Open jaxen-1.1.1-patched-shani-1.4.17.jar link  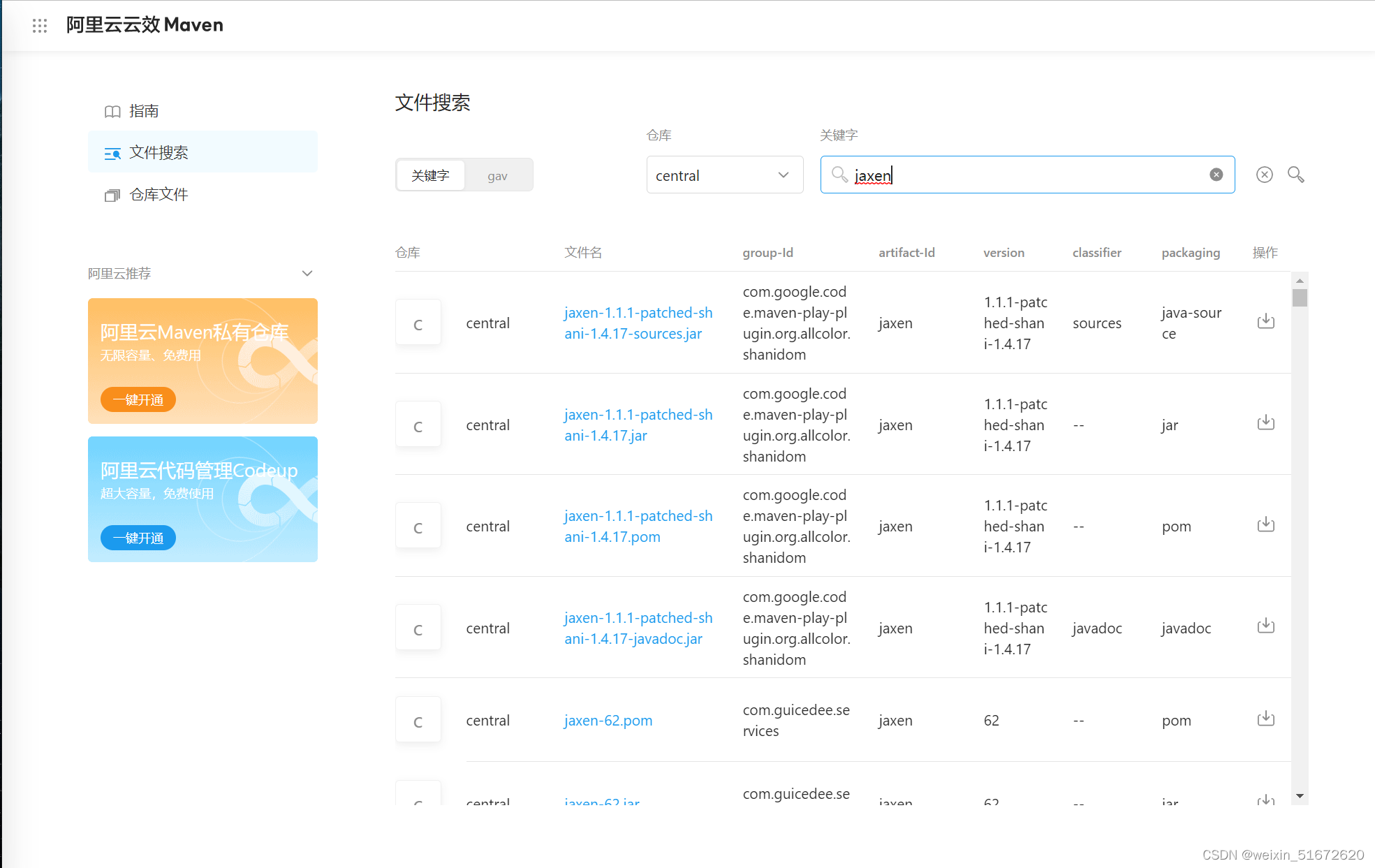click(638, 425)
